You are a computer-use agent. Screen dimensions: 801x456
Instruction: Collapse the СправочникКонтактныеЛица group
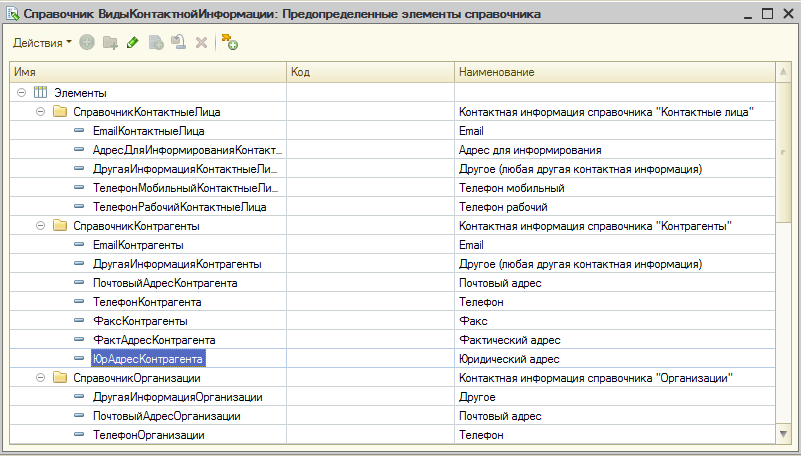[40, 111]
